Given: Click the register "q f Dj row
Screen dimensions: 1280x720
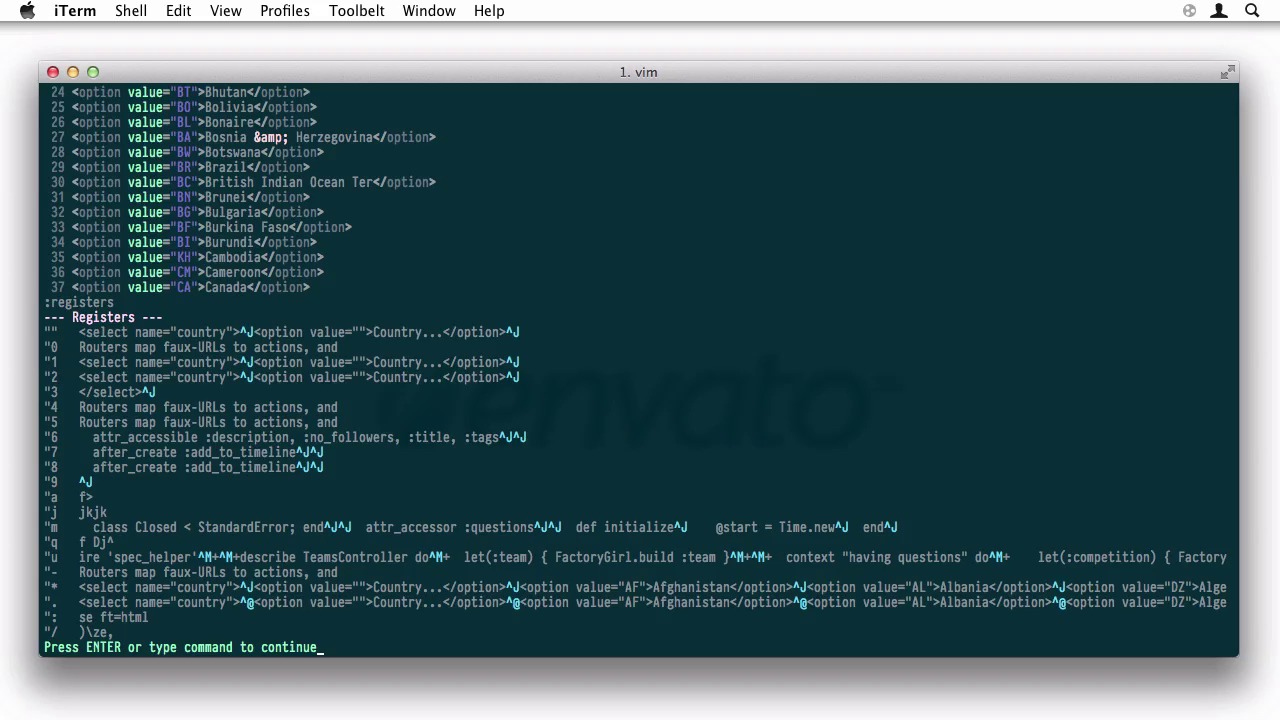Looking at the screenshot, I should click(x=79, y=542).
